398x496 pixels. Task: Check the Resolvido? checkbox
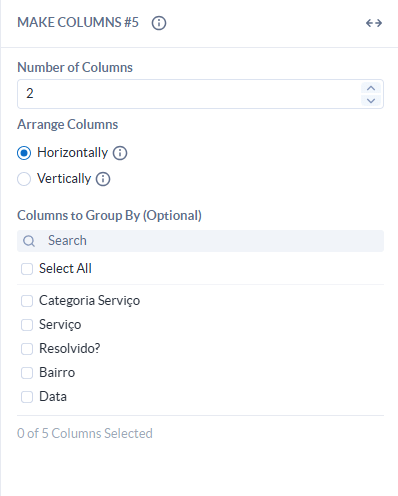[x=27, y=349]
